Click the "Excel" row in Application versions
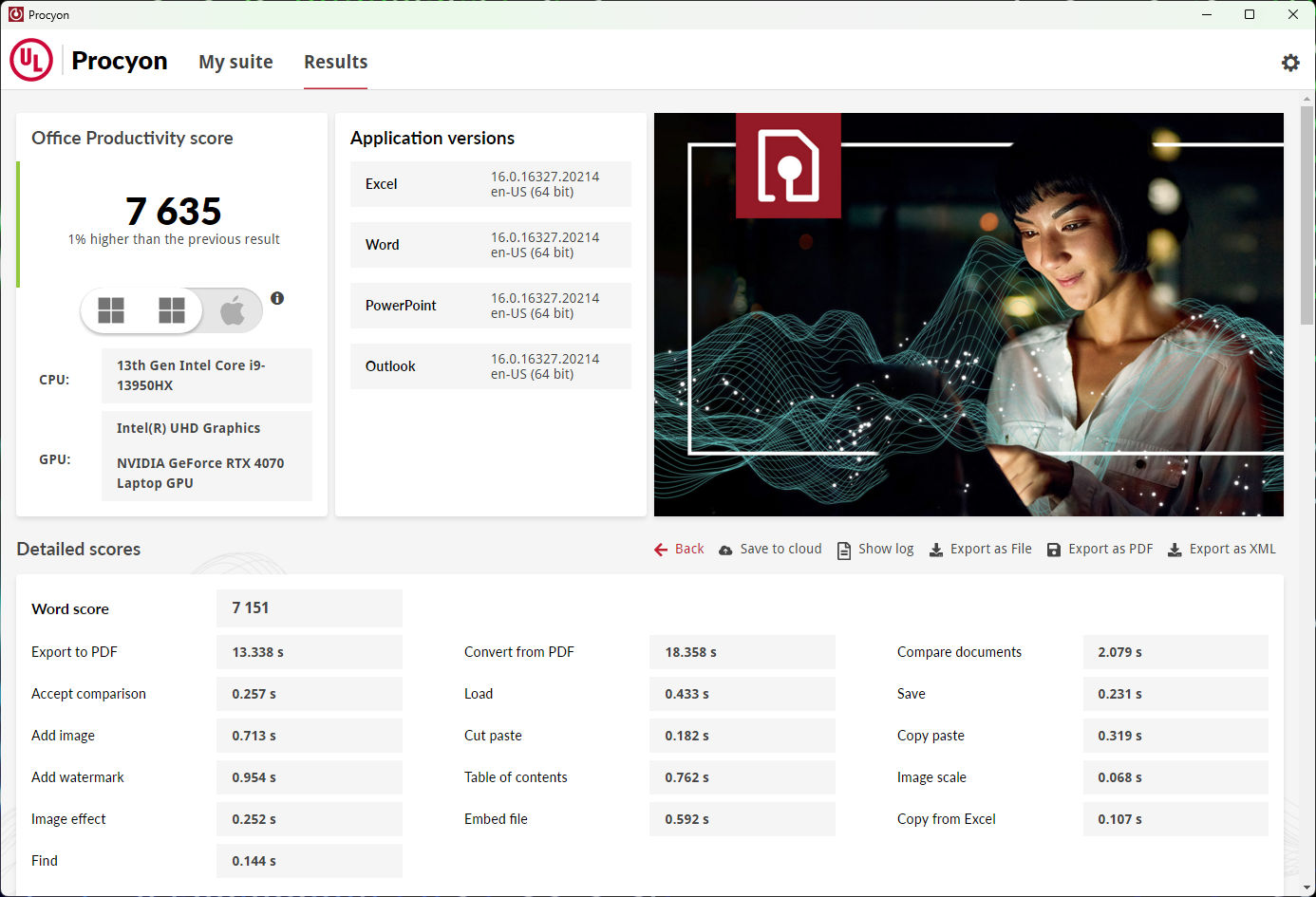 [491, 184]
